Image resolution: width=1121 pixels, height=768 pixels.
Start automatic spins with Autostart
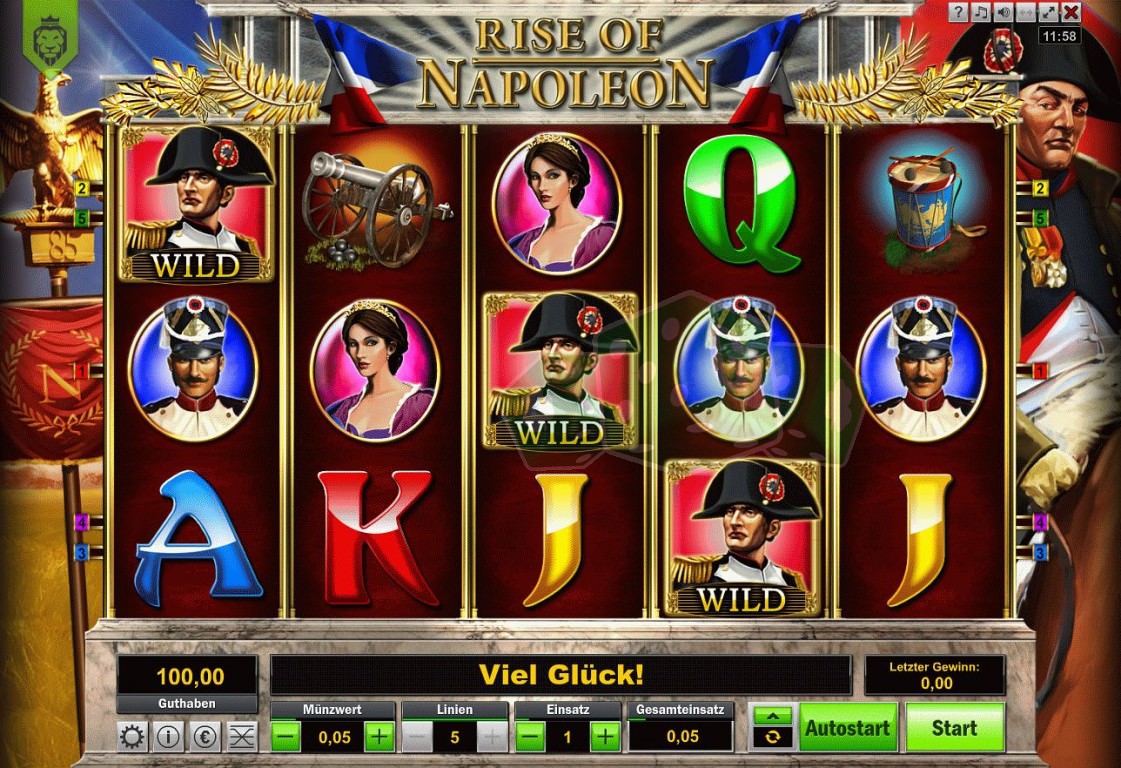click(848, 727)
